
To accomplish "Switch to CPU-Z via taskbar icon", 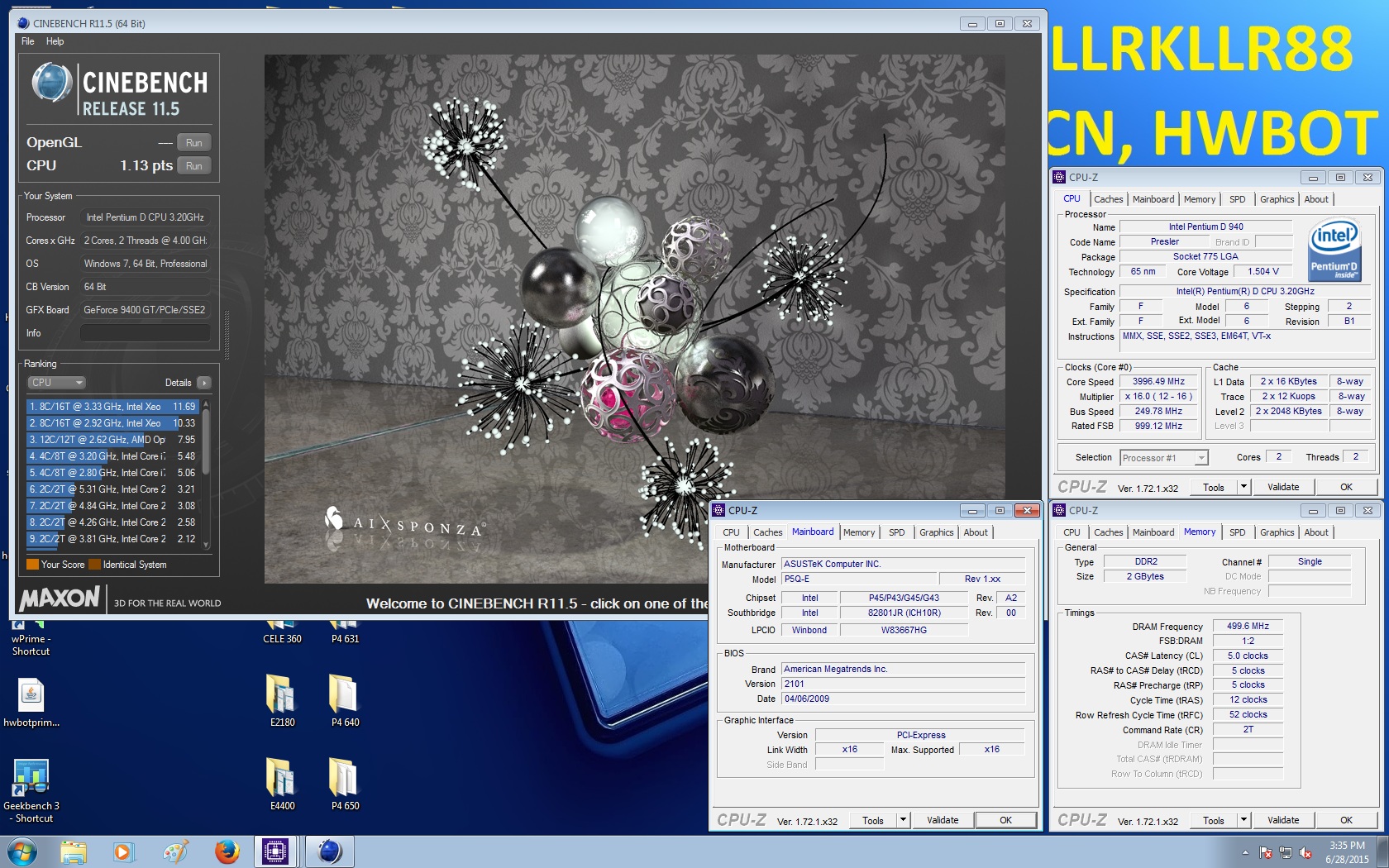I will tap(275, 851).
